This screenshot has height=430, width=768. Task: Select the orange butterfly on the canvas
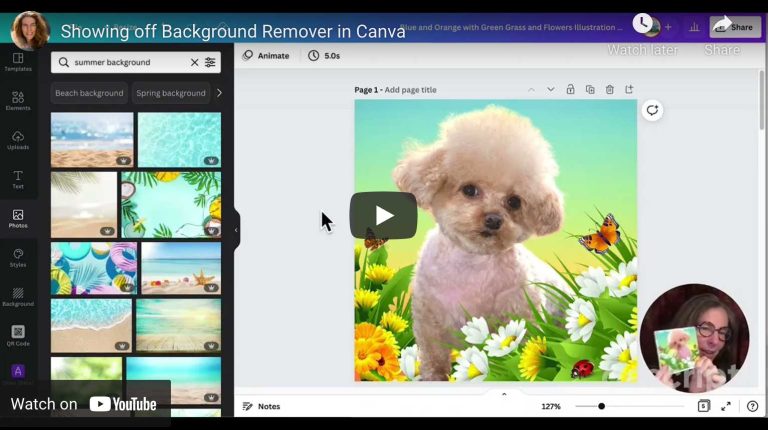coord(601,235)
